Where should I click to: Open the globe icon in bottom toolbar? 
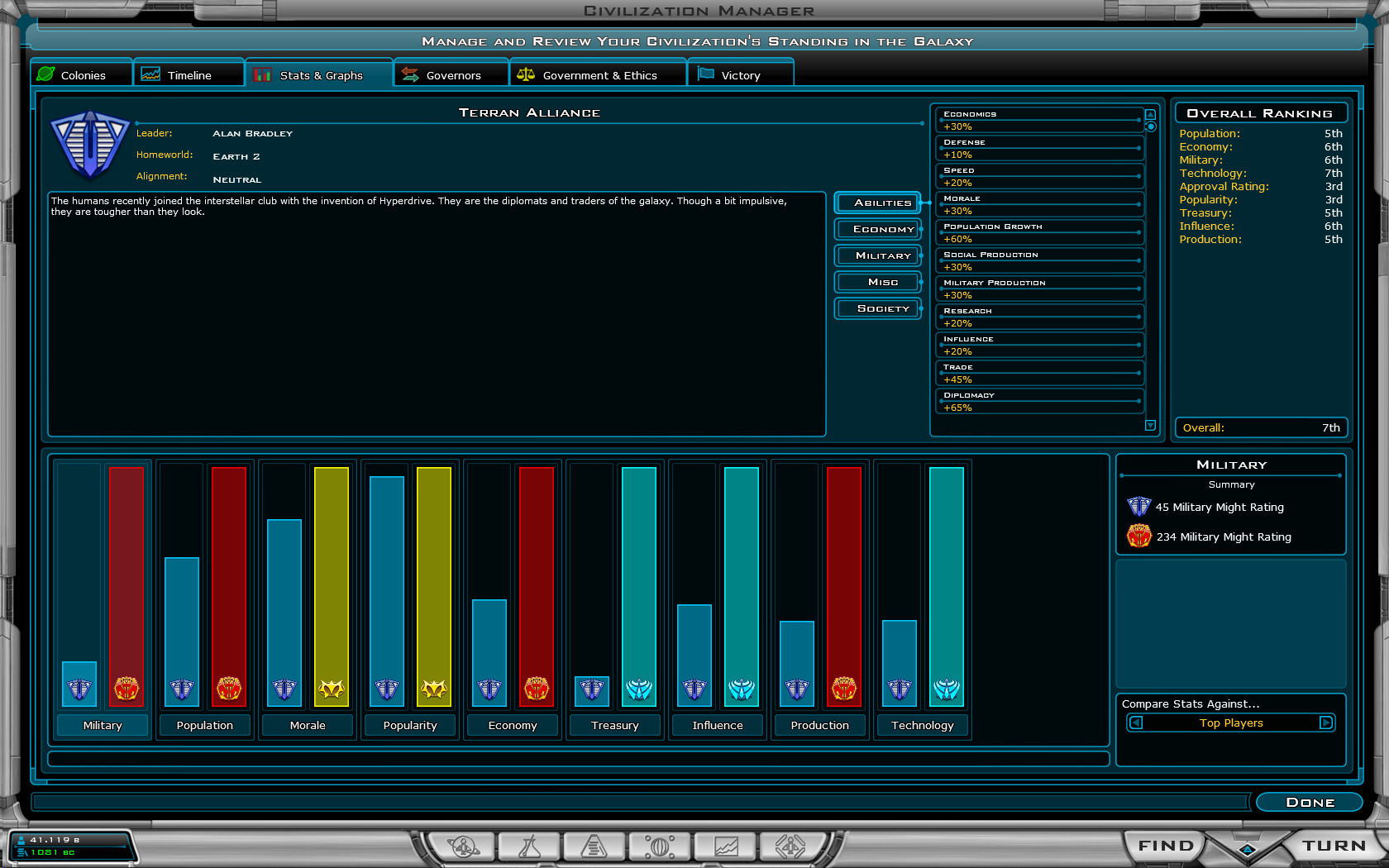(x=660, y=847)
